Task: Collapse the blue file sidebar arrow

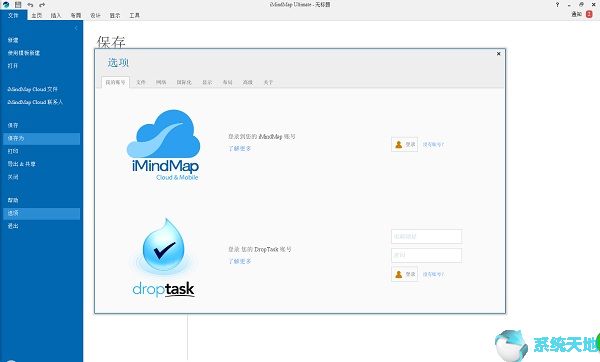Action: click(76, 28)
